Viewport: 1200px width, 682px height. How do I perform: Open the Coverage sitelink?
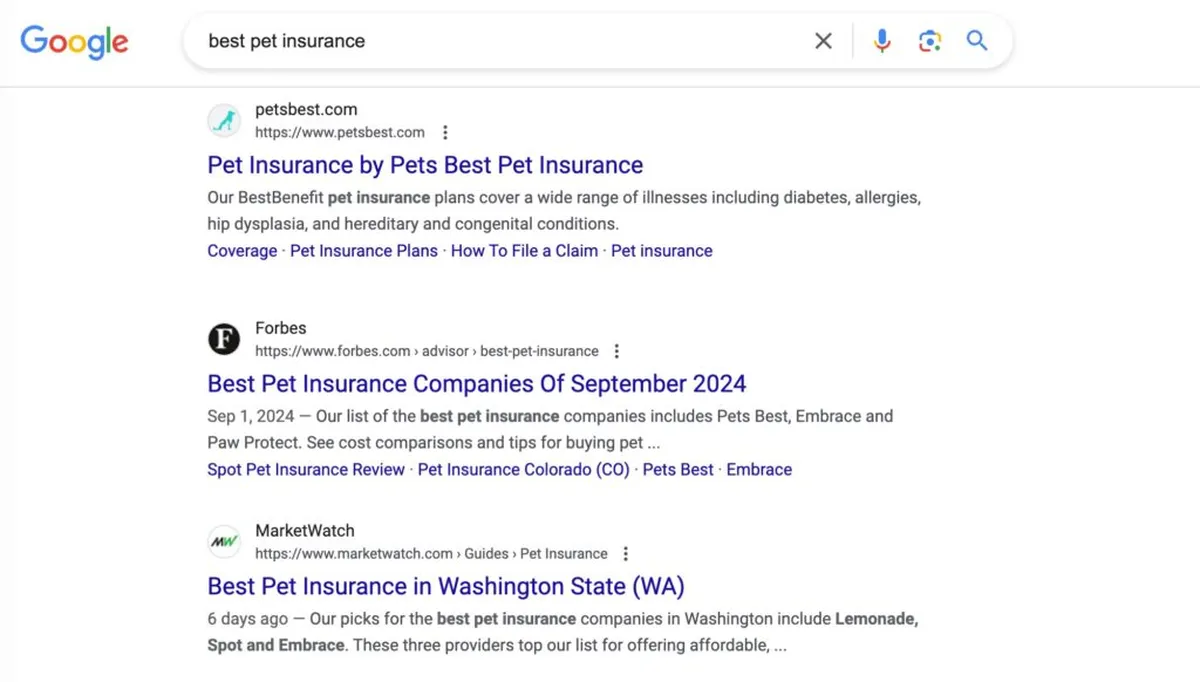point(242,251)
